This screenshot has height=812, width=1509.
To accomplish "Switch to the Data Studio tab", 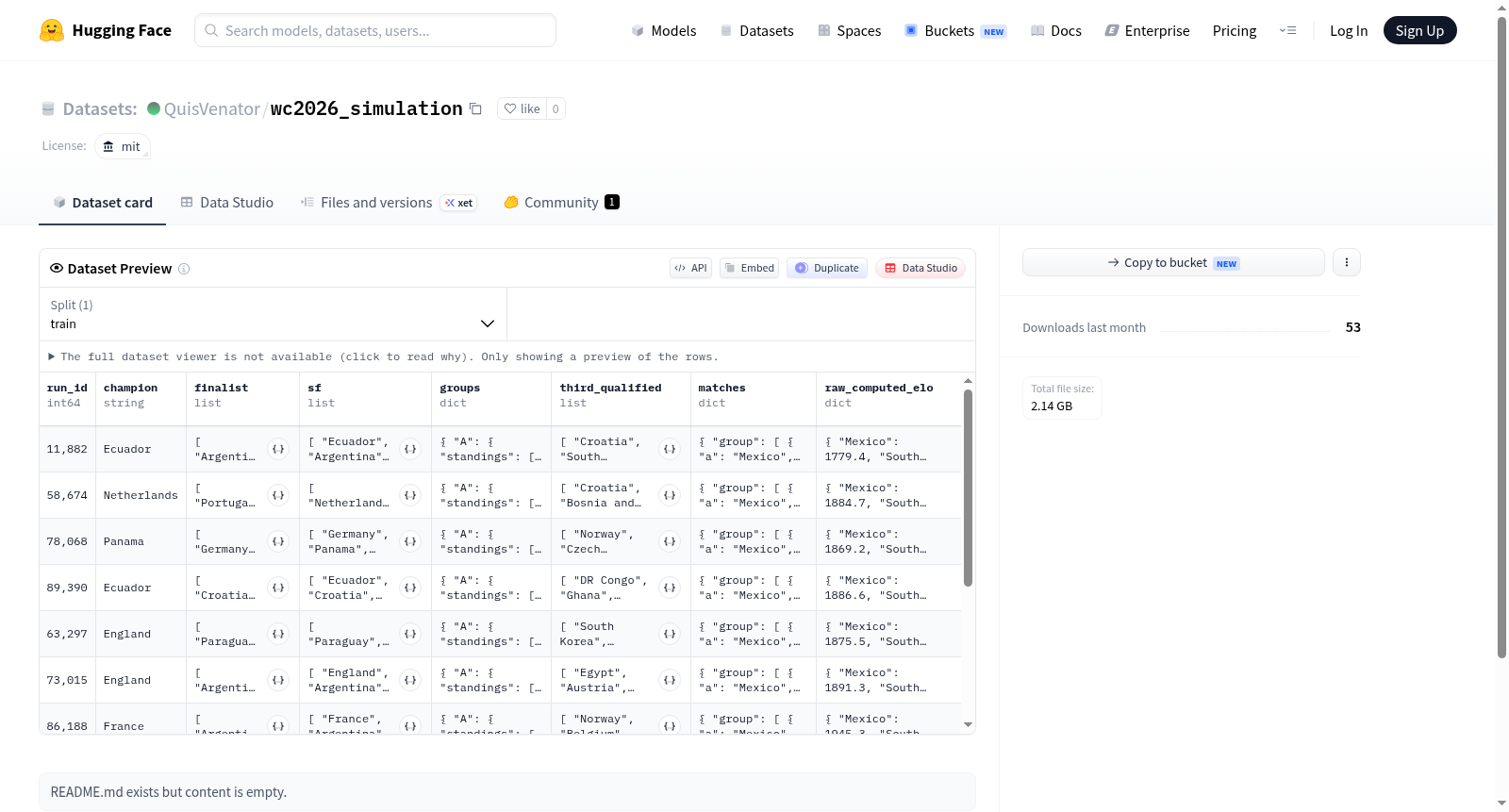I will [227, 203].
